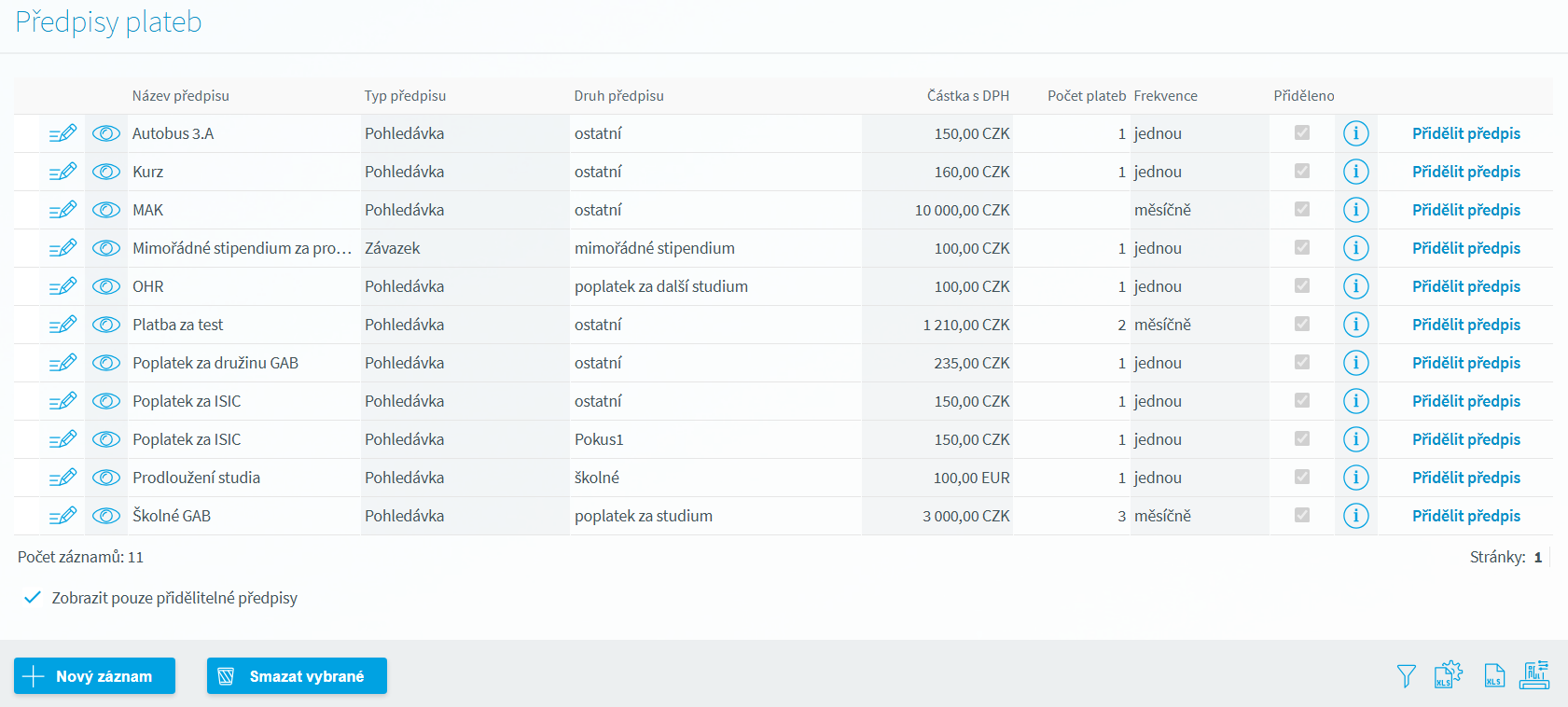Toggle Přiděleno checkbox for Platba za test

(1302, 325)
